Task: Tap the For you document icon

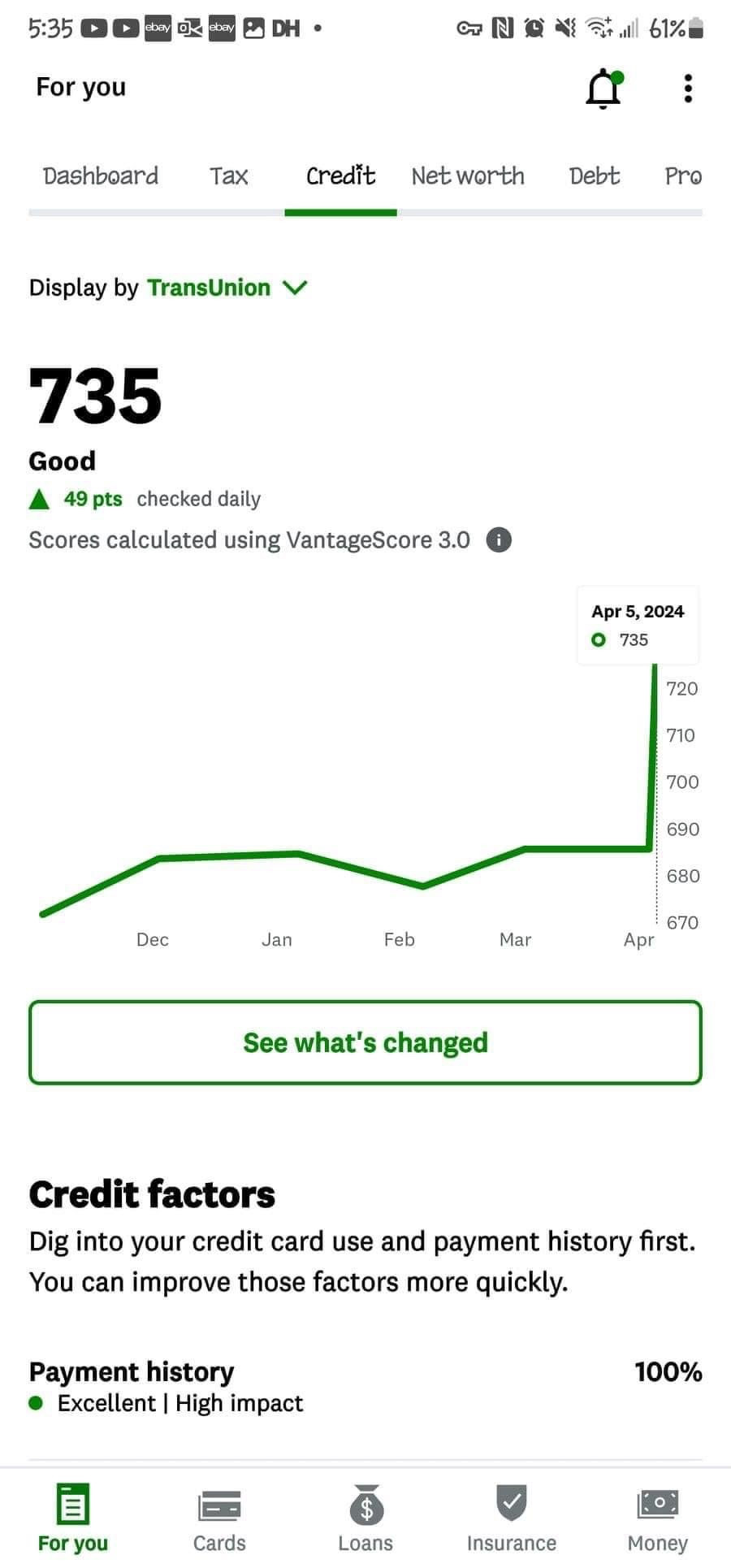Action: coord(73,1505)
